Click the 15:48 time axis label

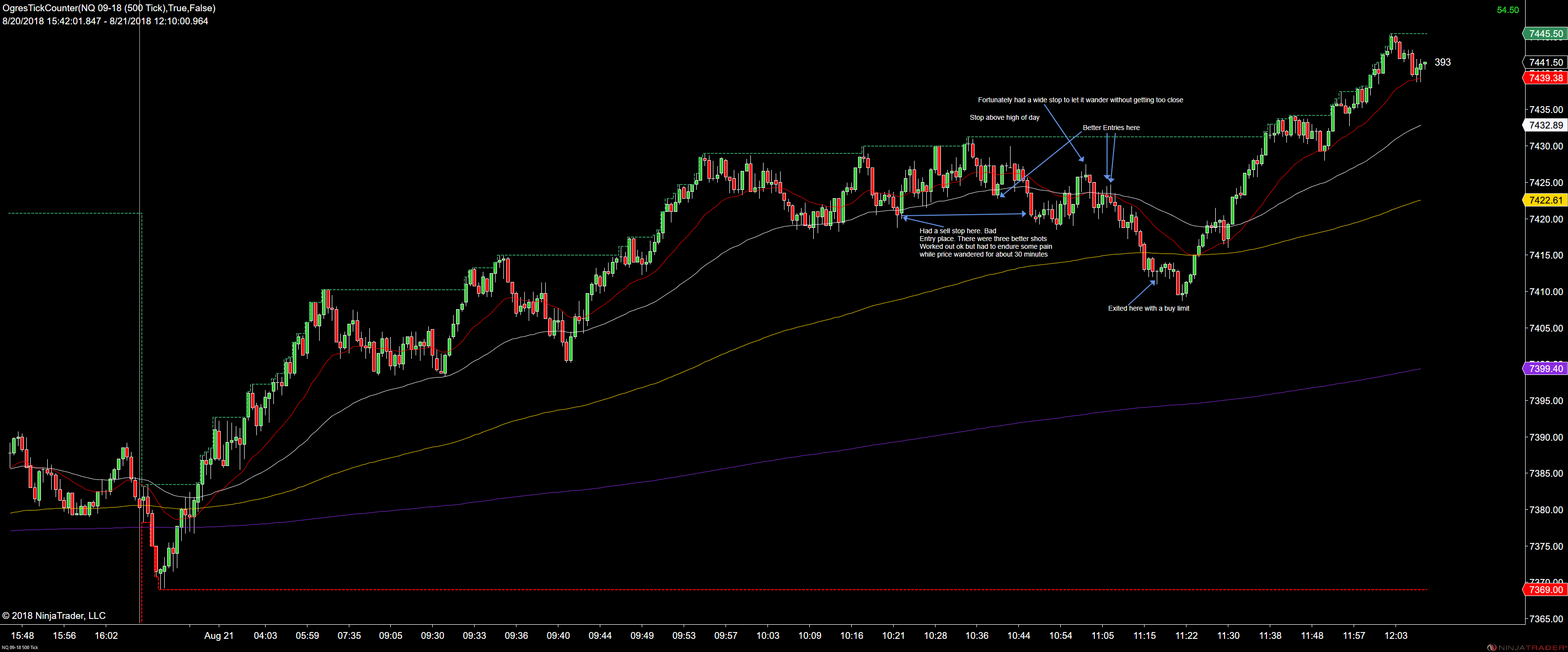click(22, 635)
